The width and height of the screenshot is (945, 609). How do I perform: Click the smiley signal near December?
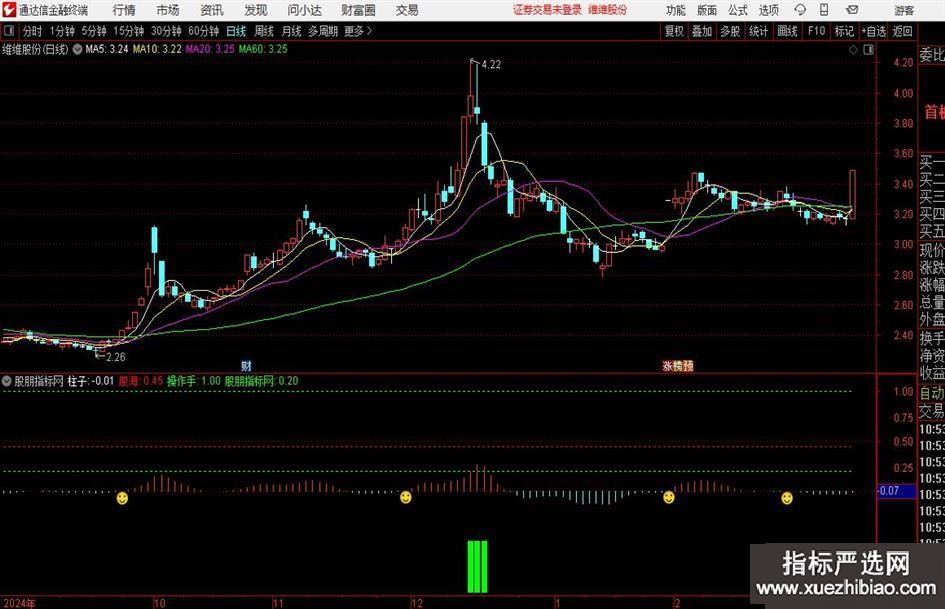point(406,497)
